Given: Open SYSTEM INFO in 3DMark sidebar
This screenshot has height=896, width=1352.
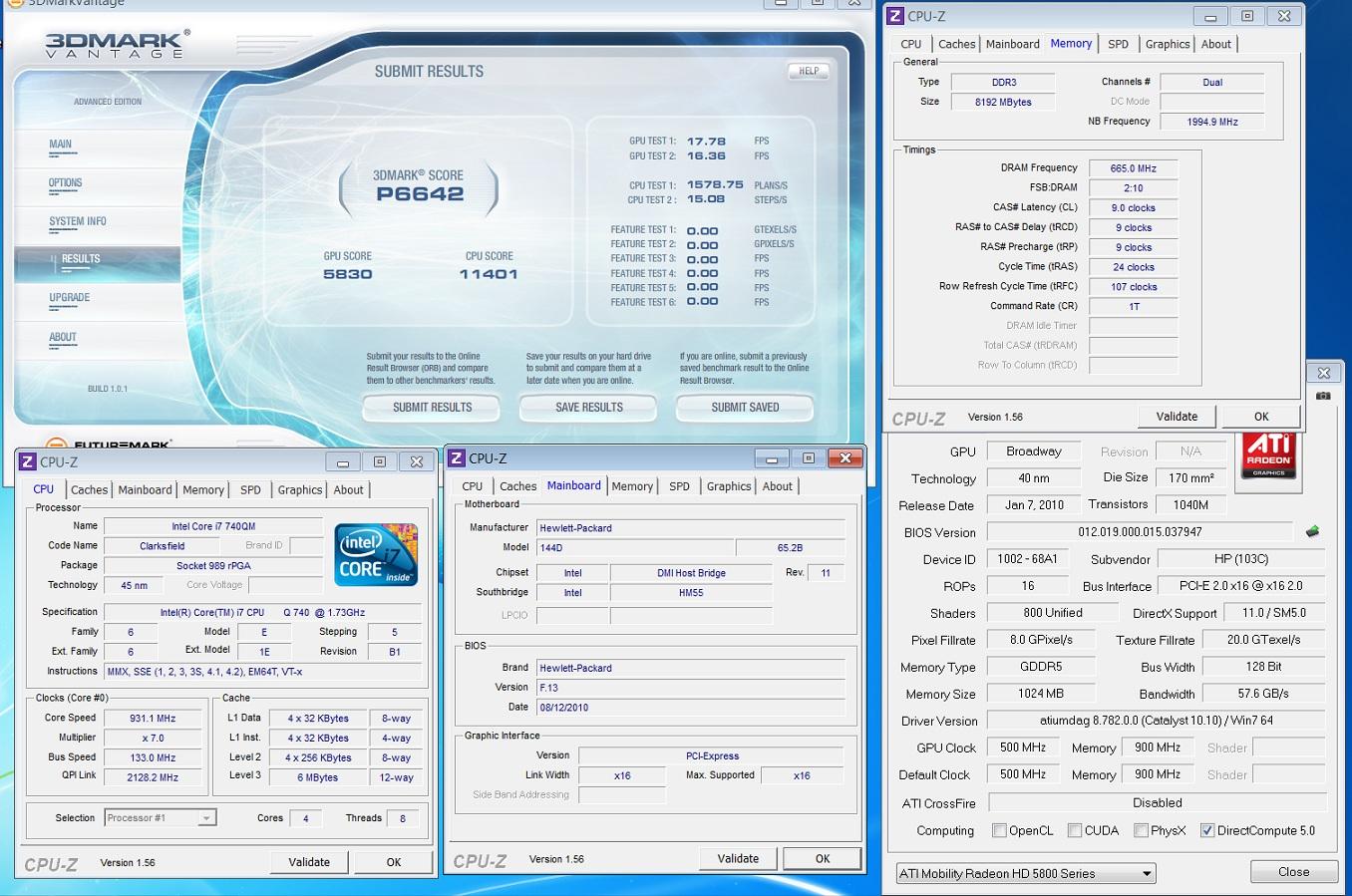Looking at the screenshot, I should tap(78, 221).
